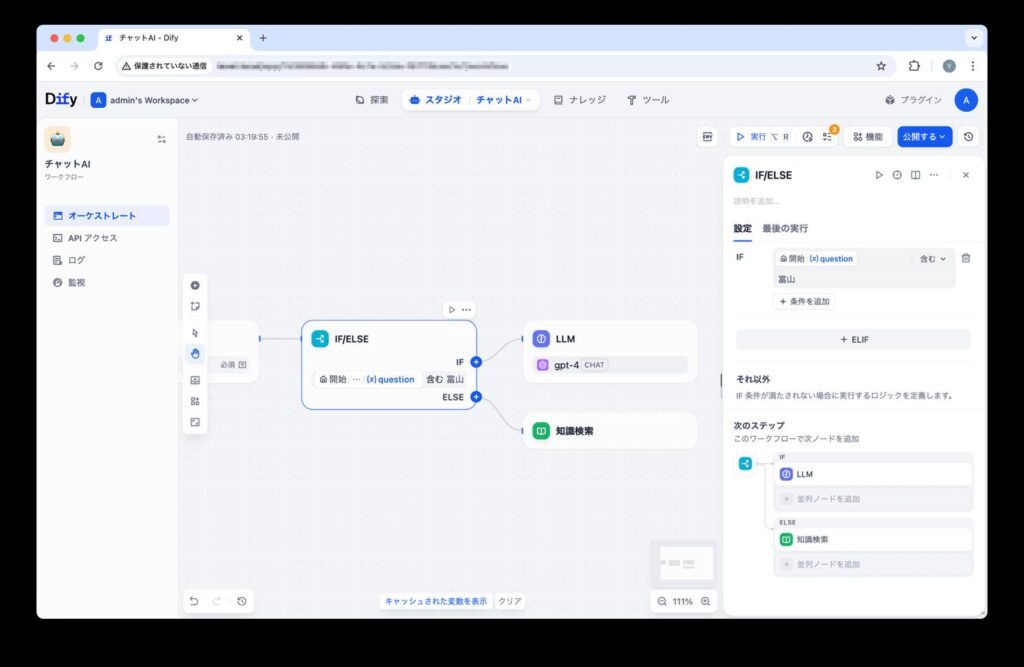This screenshot has width=1024, height=667.
Task: Select the pointer/cursor mode in canvas toolbar
Action: pyautogui.click(x=195, y=332)
